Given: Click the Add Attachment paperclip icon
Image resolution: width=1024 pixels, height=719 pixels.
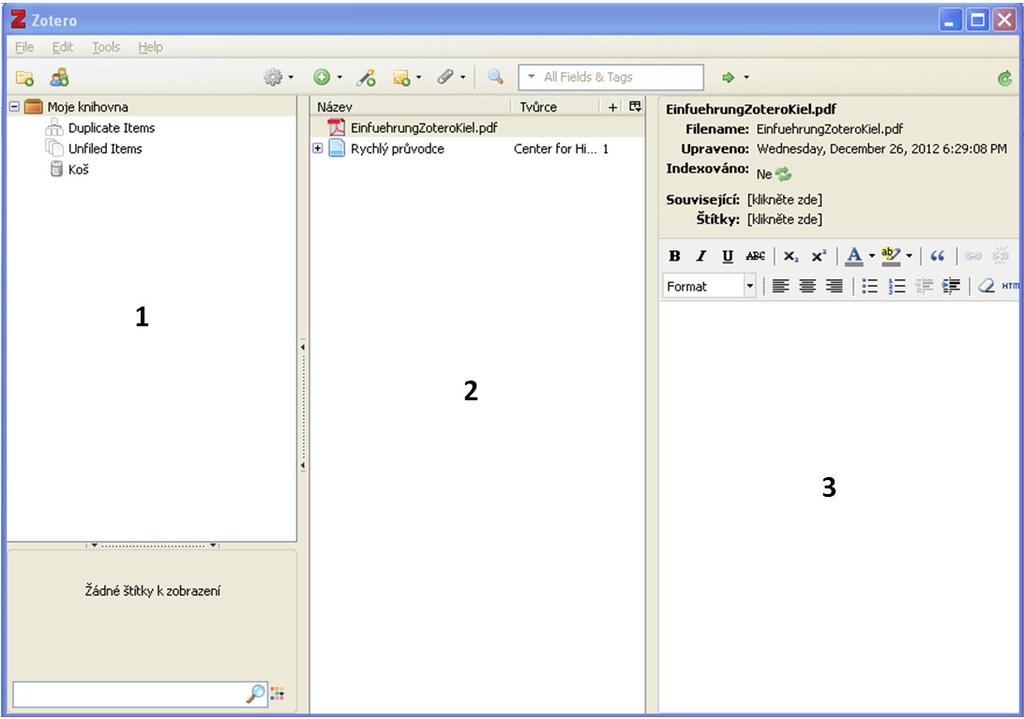Looking at the screenshot, I should [445, 77].
